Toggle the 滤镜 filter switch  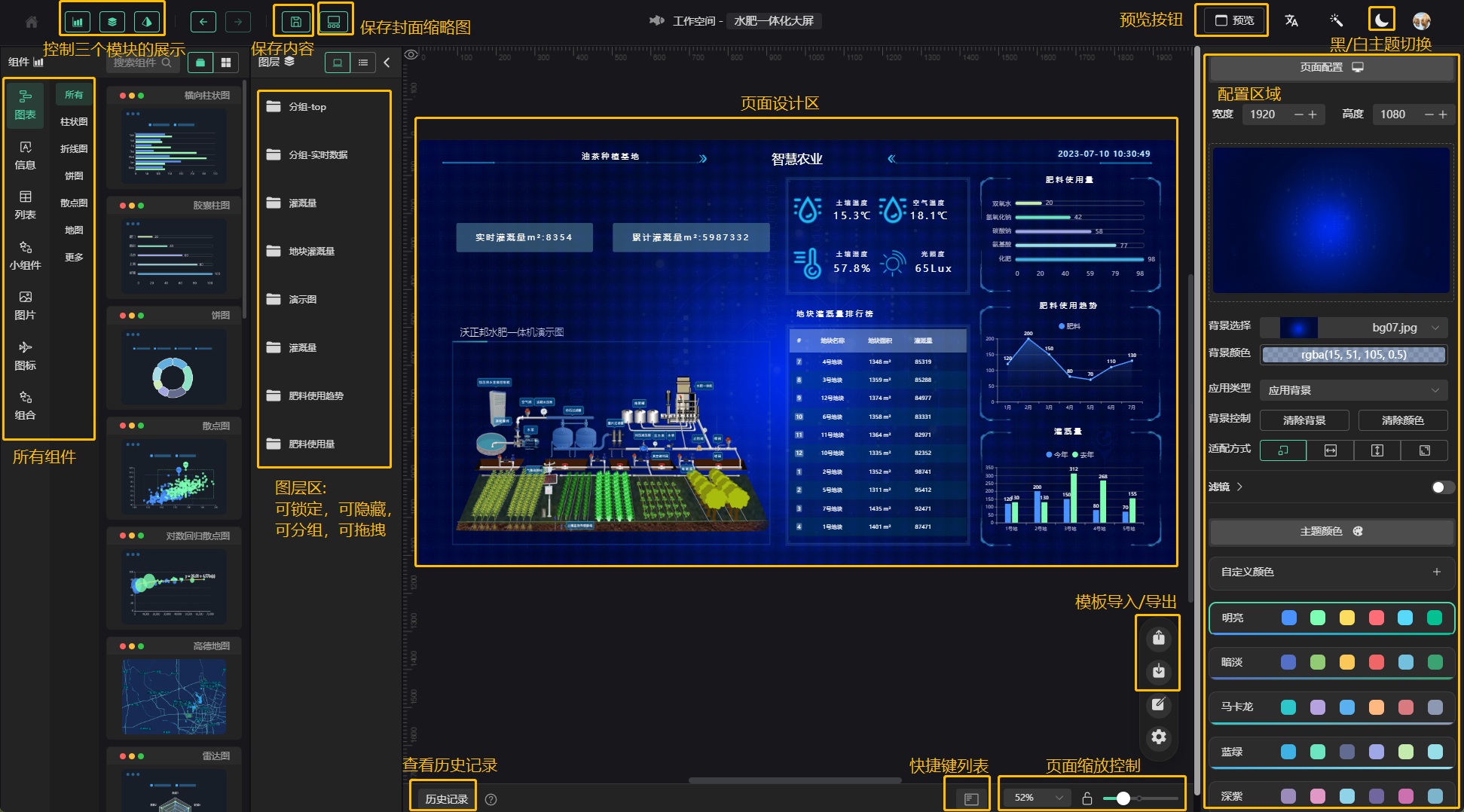pos(1442,487)
